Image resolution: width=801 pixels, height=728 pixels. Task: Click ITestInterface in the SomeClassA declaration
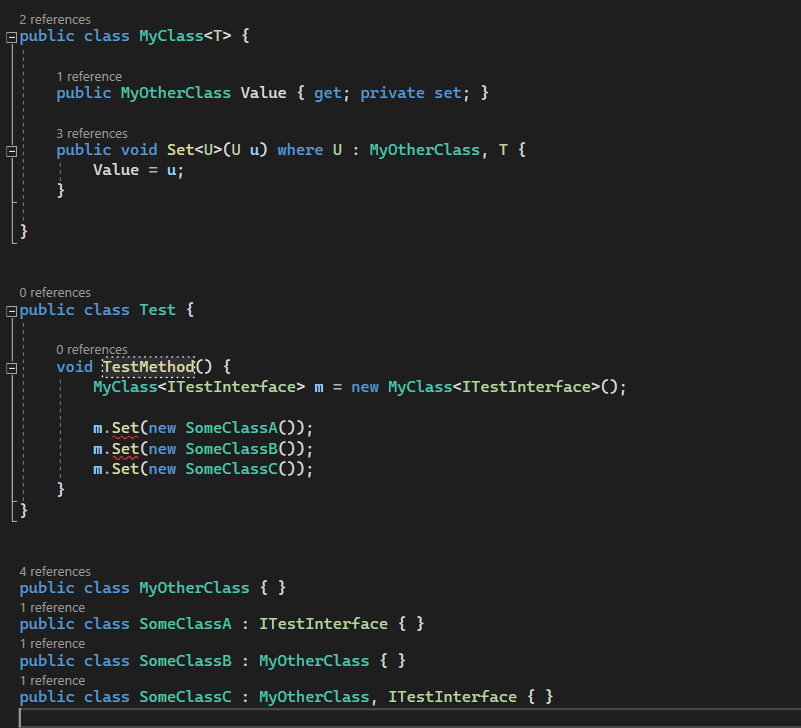coord(323,624)
